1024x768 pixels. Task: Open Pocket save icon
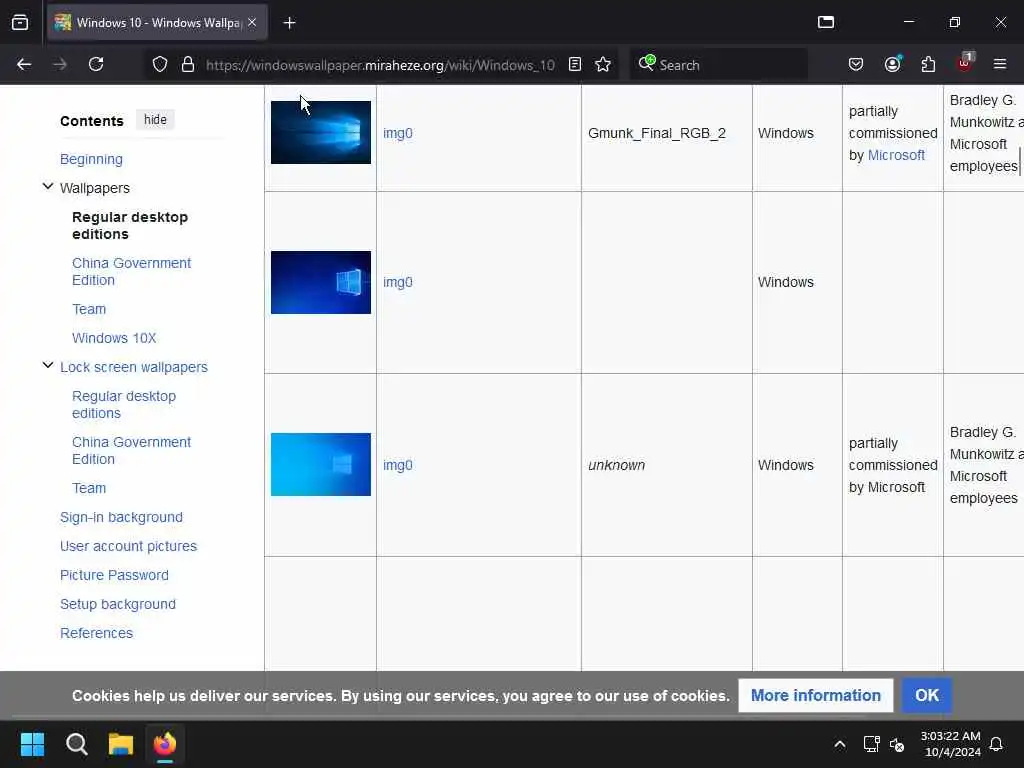pos(856,64)
